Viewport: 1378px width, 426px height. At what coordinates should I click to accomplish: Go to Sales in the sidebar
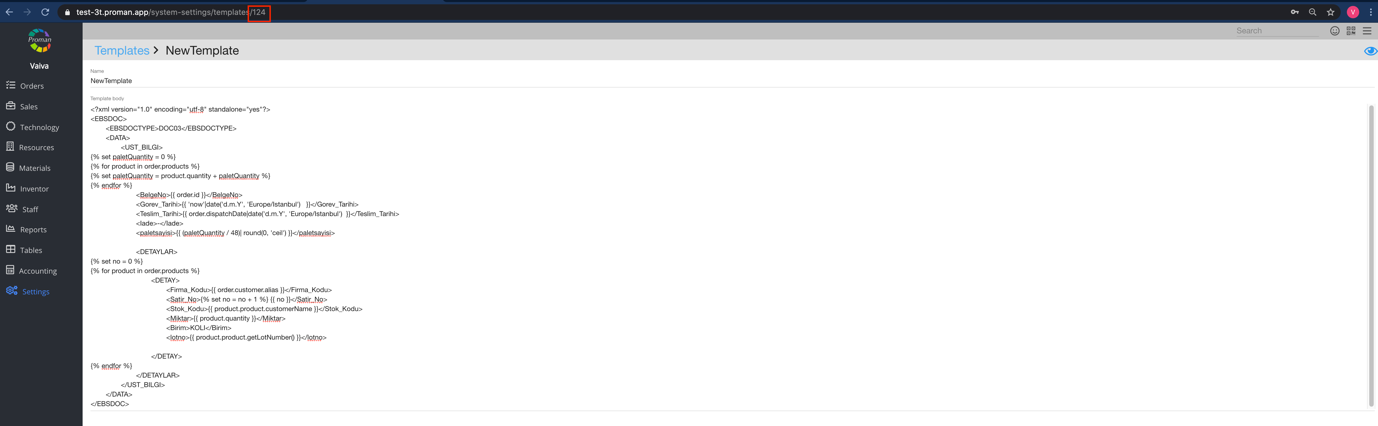point(29,106)
